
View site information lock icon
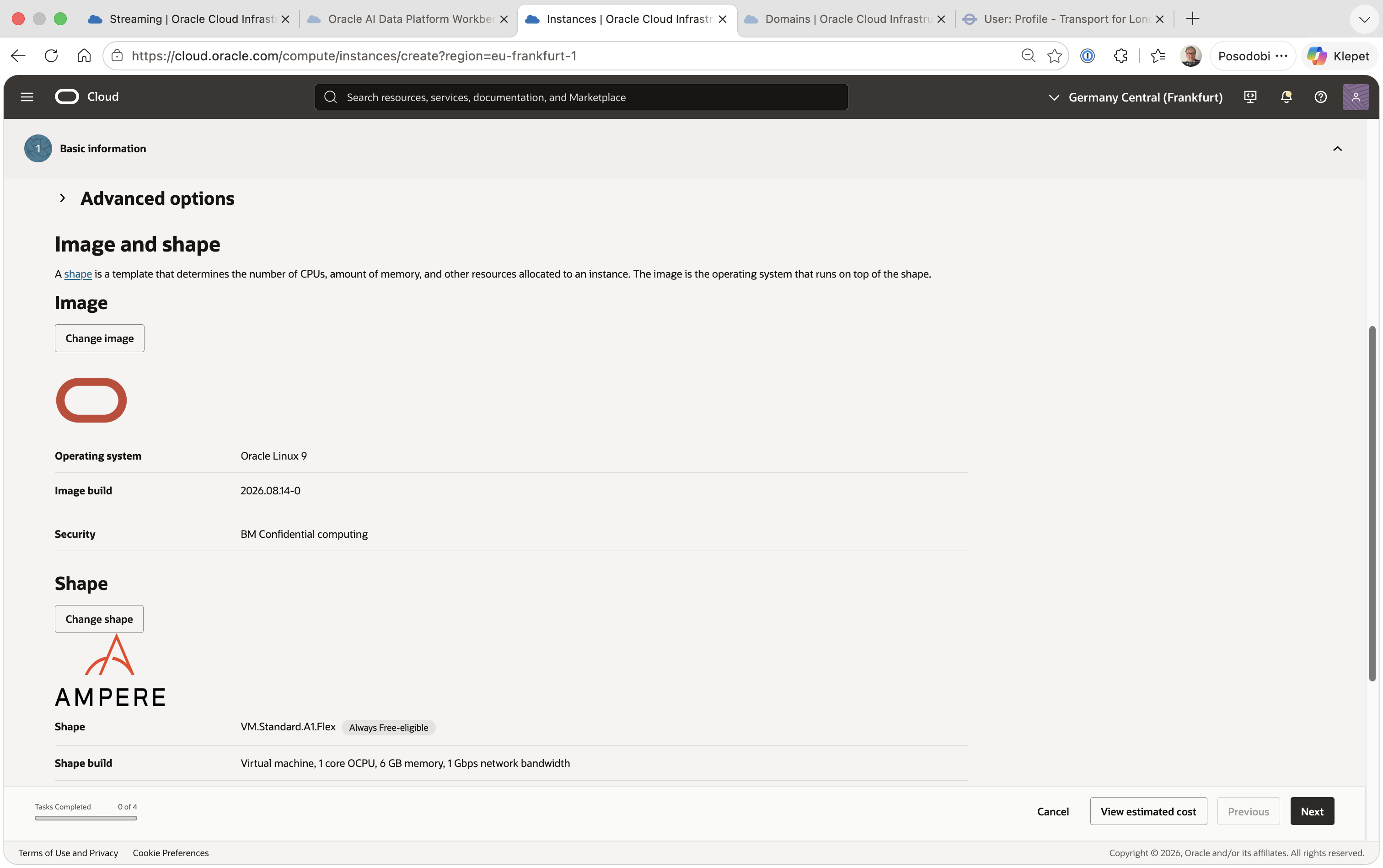pyautogui.click(x=117, y=56)
